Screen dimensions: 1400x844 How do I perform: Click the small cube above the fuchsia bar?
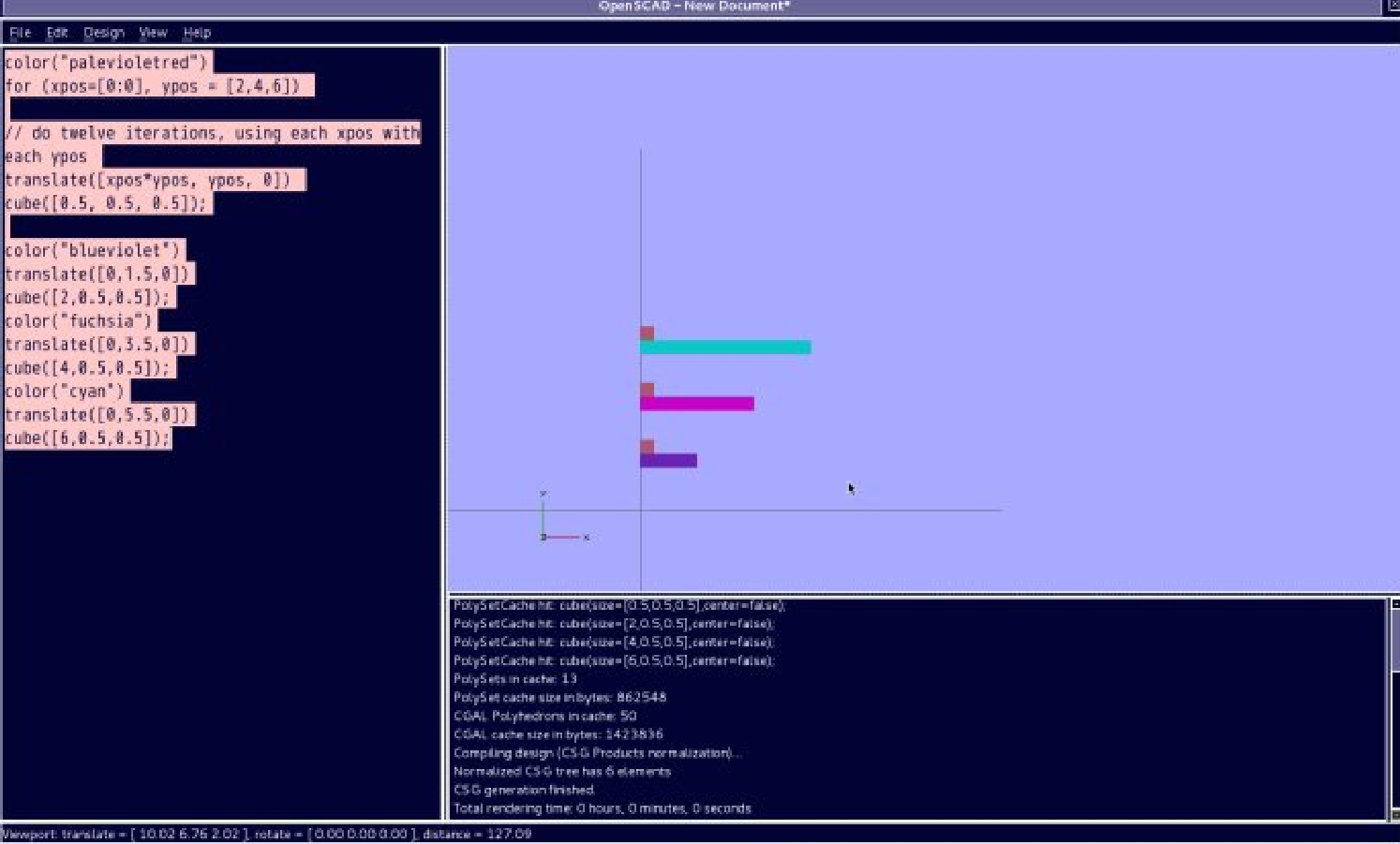point(647,390)
